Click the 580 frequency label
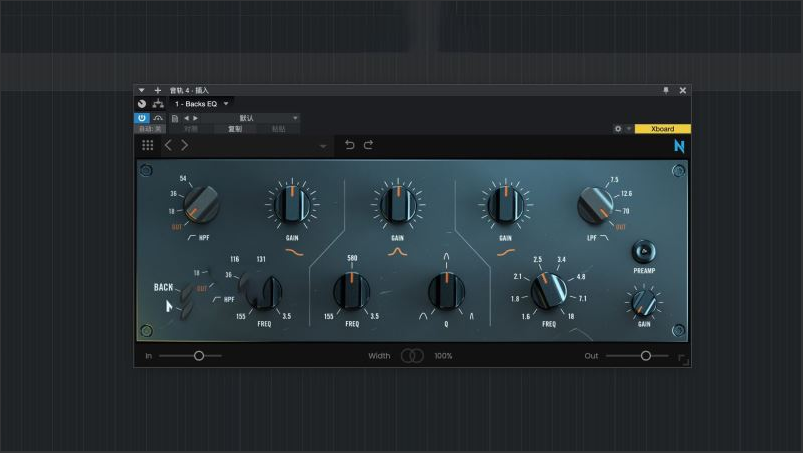The height and width of the screenshot is (453, 803). tap(352, 258)
